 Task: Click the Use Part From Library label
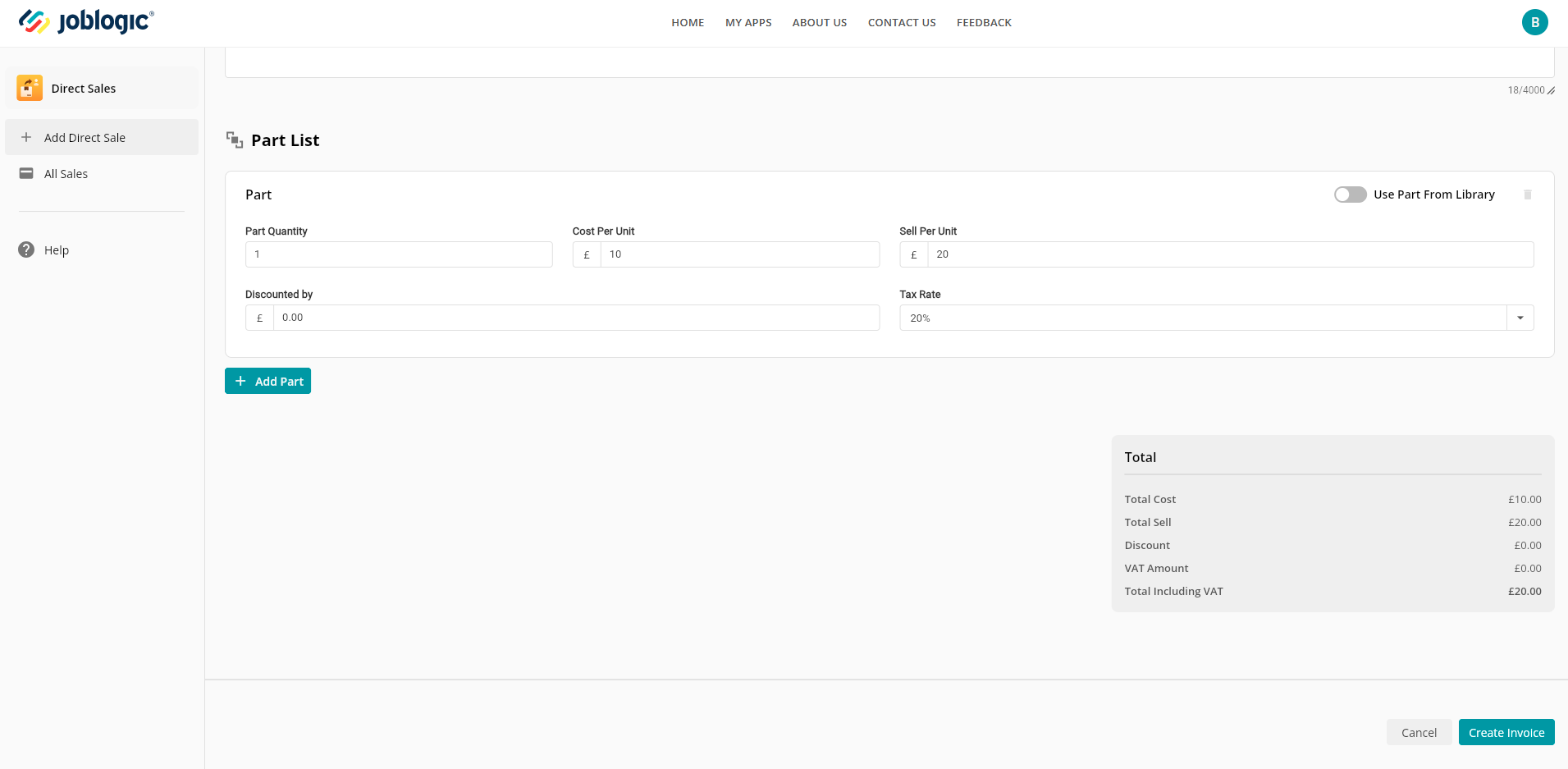pyautogui.click(x=1434, y=195)
